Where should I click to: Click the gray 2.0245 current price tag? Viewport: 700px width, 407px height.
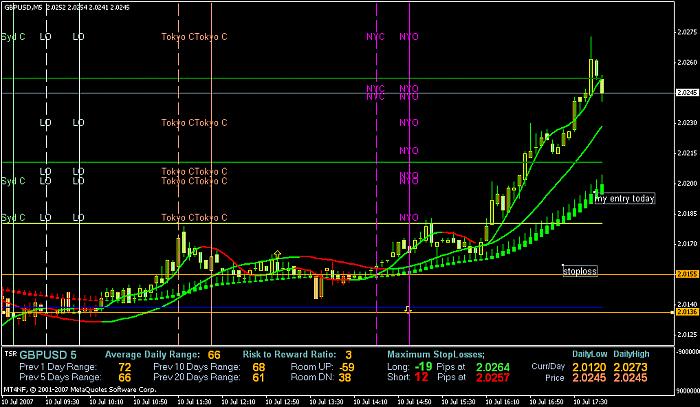[687, 93]
